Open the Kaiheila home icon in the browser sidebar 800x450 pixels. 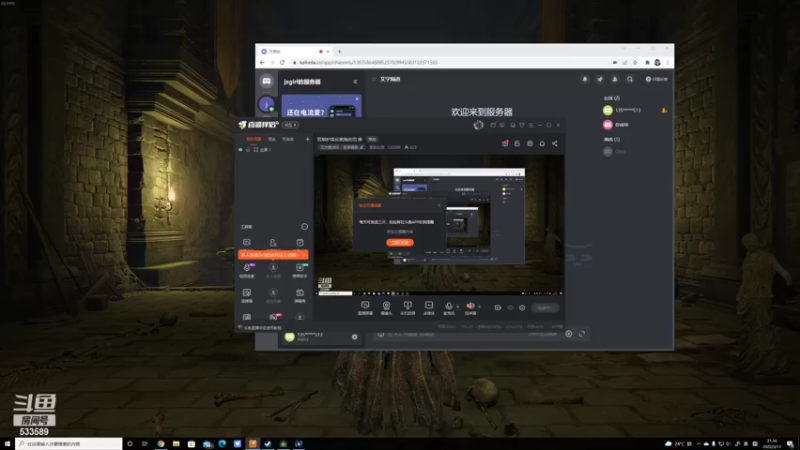(x=266, y=81)
